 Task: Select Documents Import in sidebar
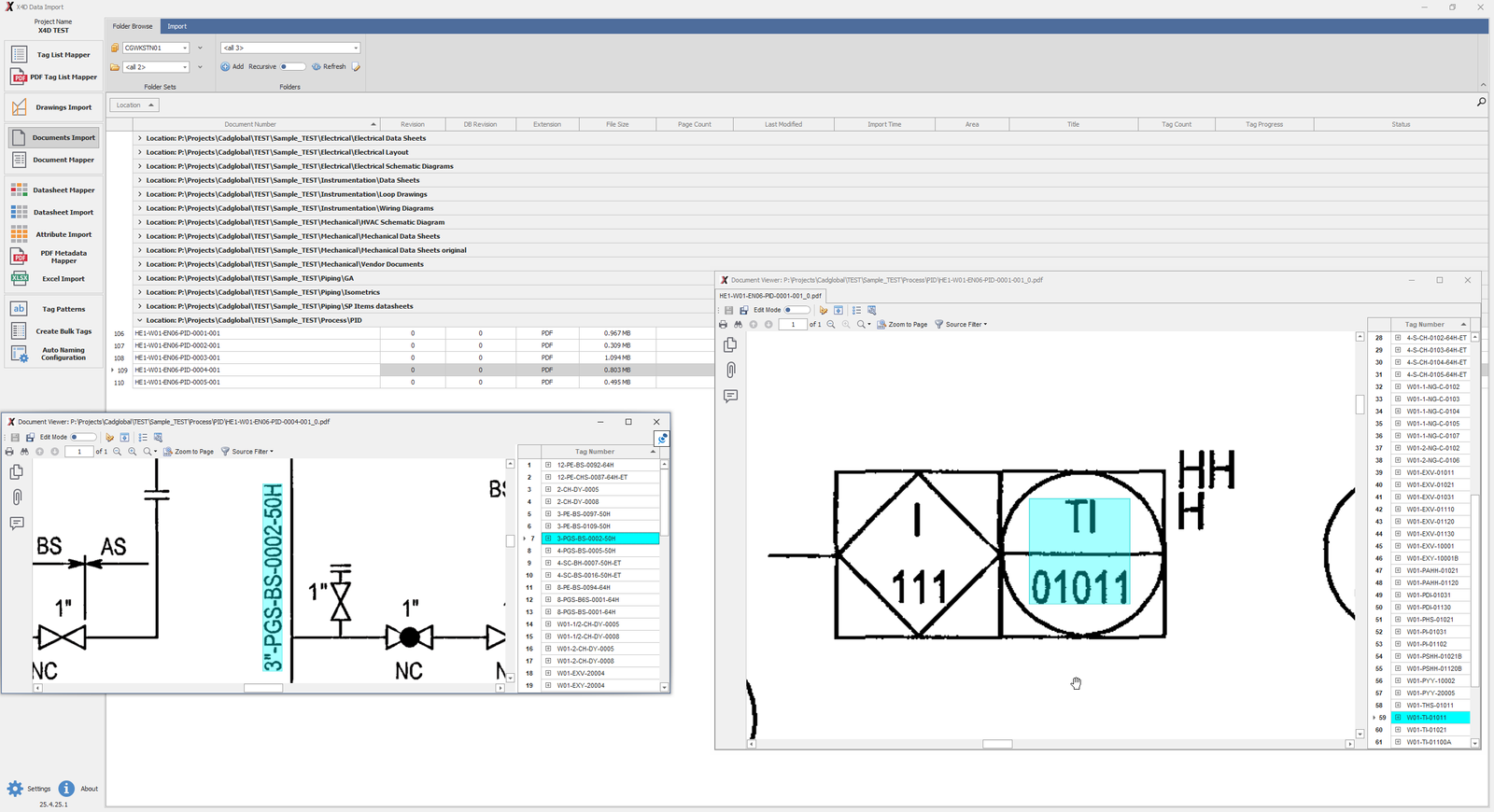(53, 137)
